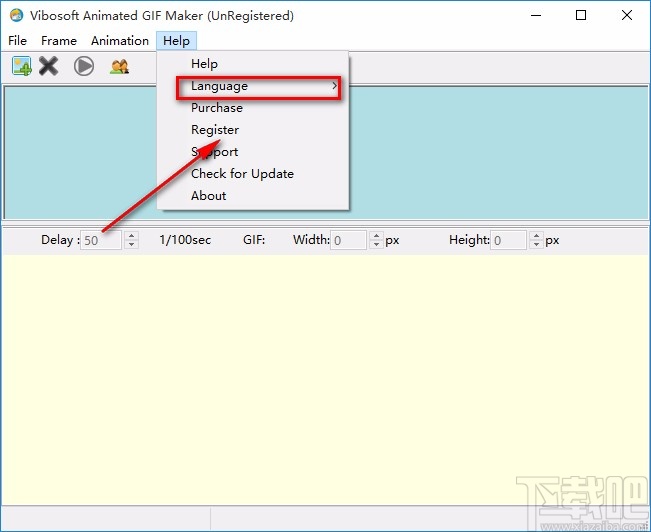Expand the Language submenu
Screen dimensions: 651x532
252,86
